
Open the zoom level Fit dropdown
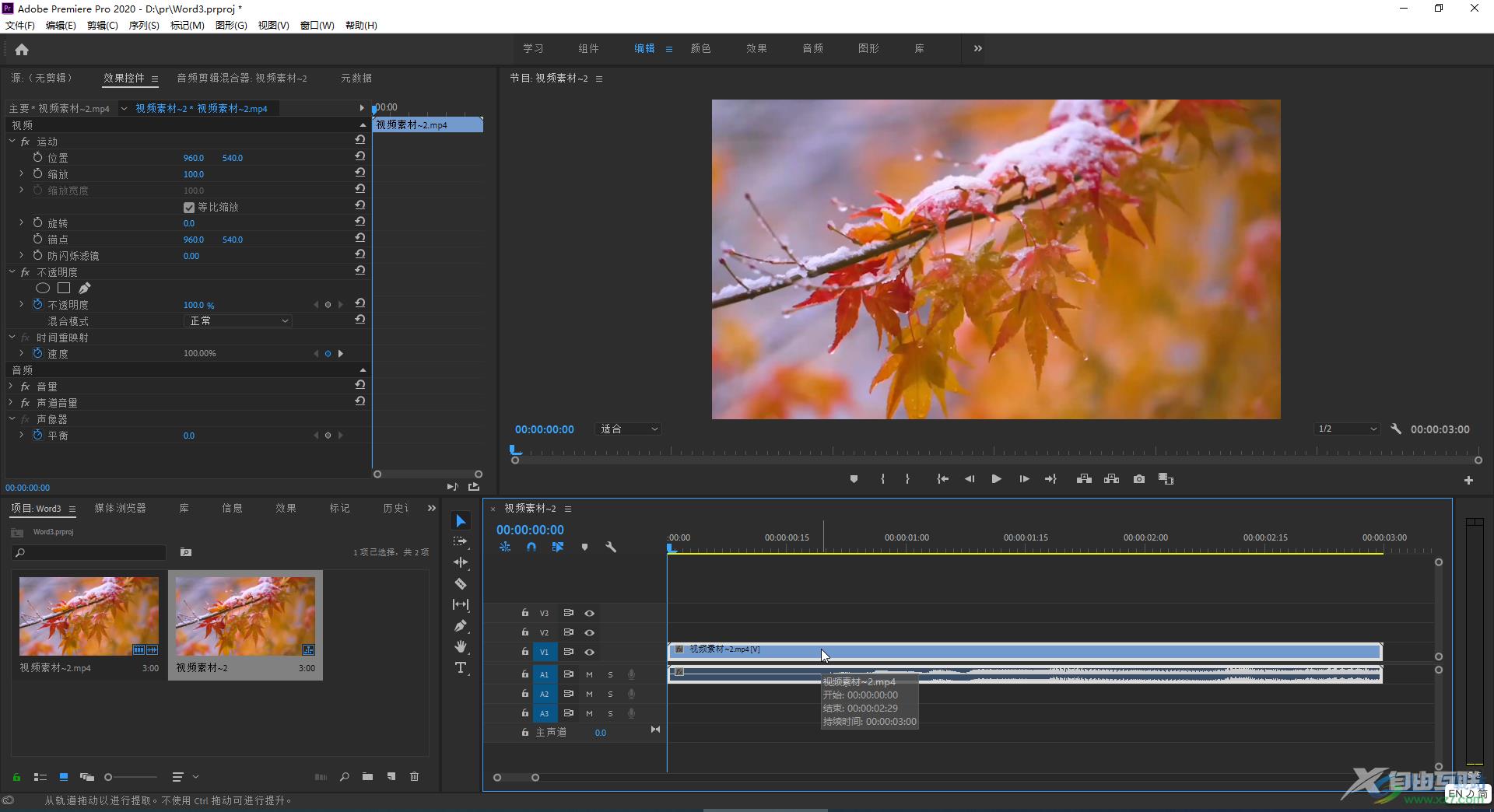(x=629, y=429)
